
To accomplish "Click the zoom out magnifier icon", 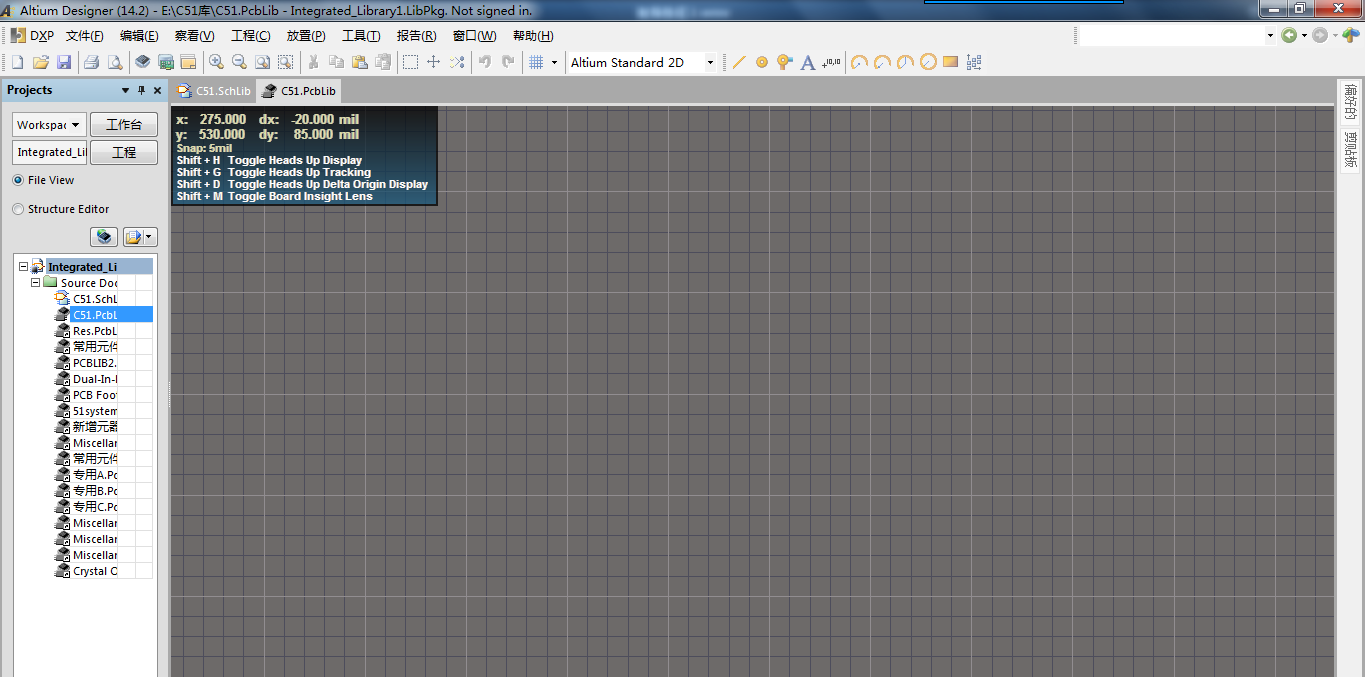I will click(x=238, y=62).
